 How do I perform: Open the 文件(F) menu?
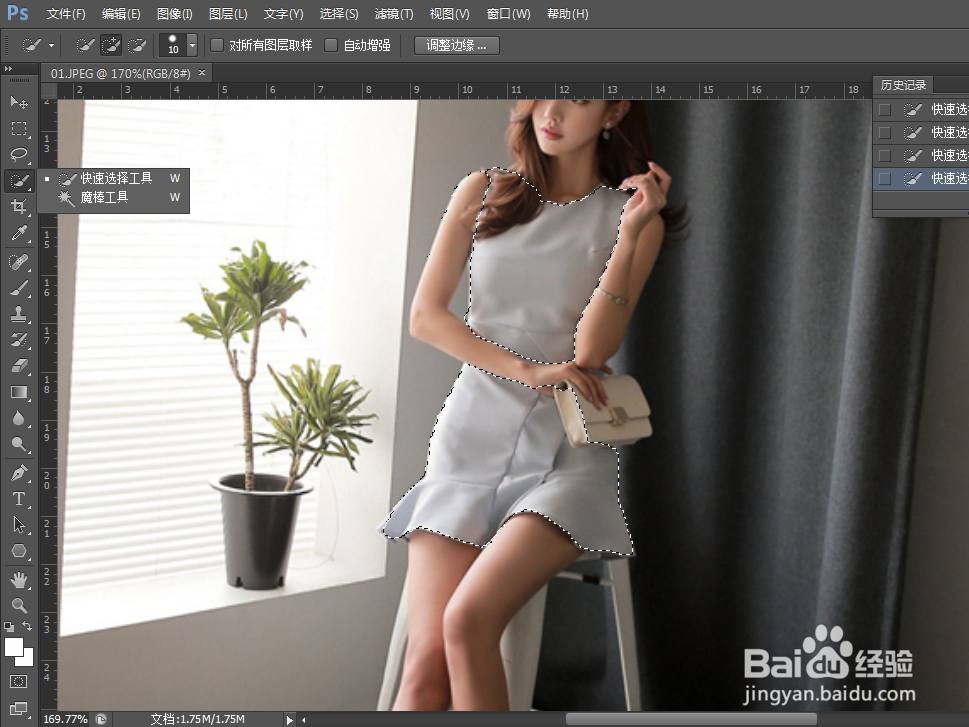click(x=66, y=14)
